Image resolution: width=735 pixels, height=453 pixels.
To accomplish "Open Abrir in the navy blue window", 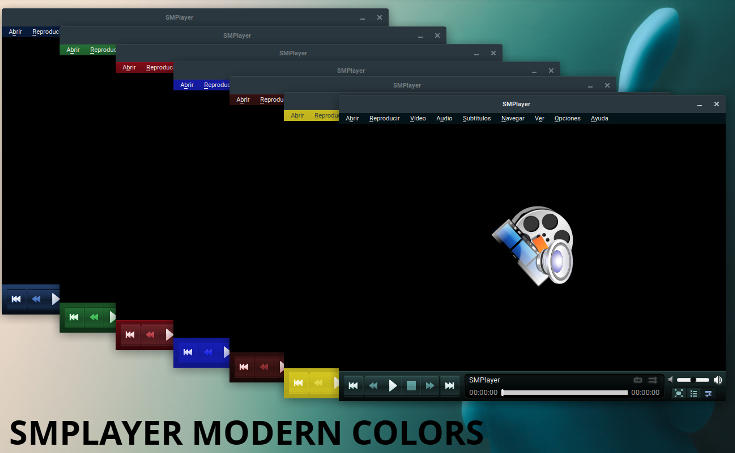I will (15, 32).
